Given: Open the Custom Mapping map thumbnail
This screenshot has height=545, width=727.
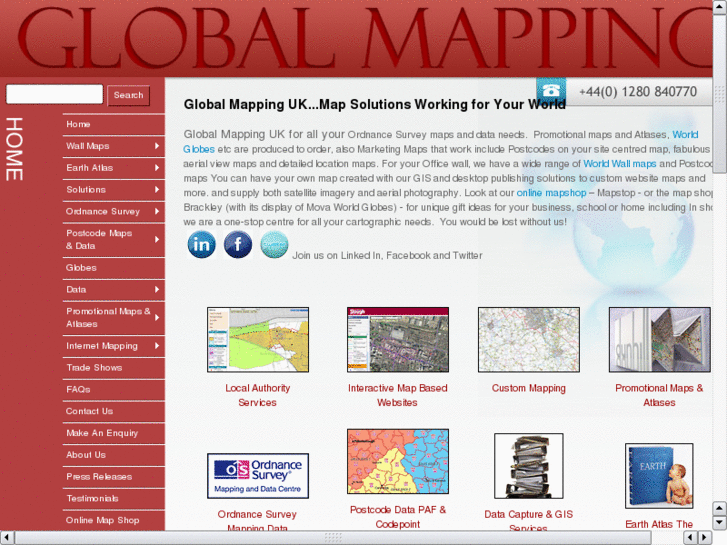Looking at the screenshot, I should (529, 340).
